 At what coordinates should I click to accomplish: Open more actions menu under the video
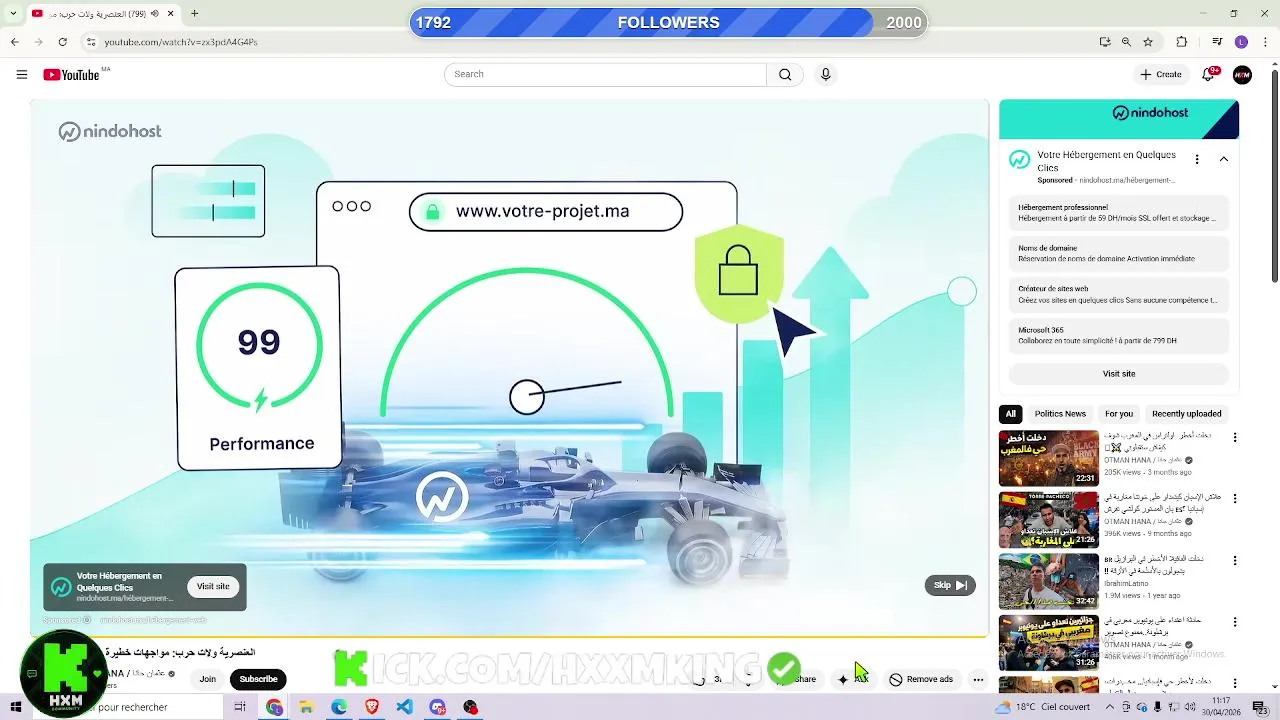tap(978, 679)
